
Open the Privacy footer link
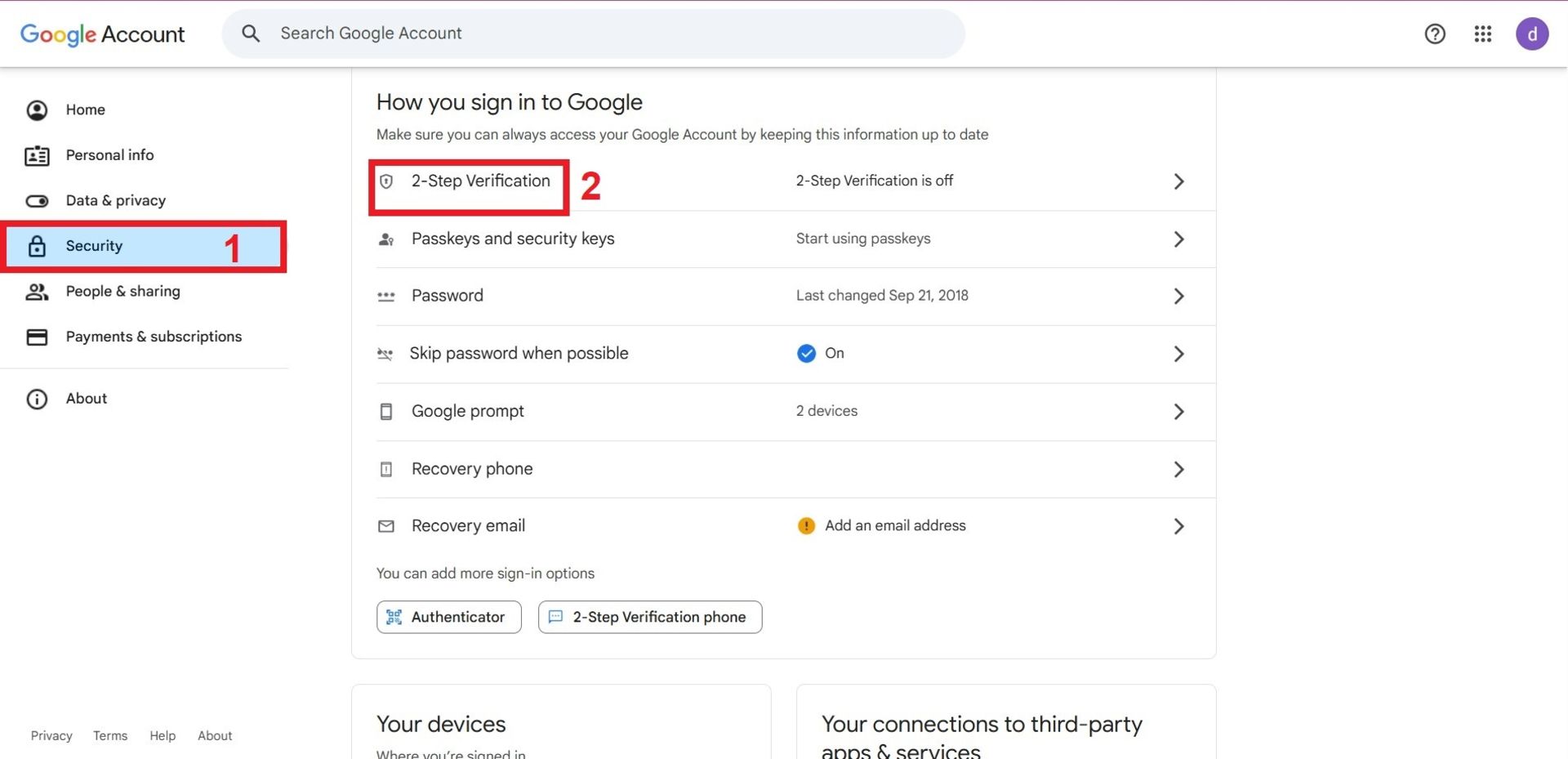point(51,735)
